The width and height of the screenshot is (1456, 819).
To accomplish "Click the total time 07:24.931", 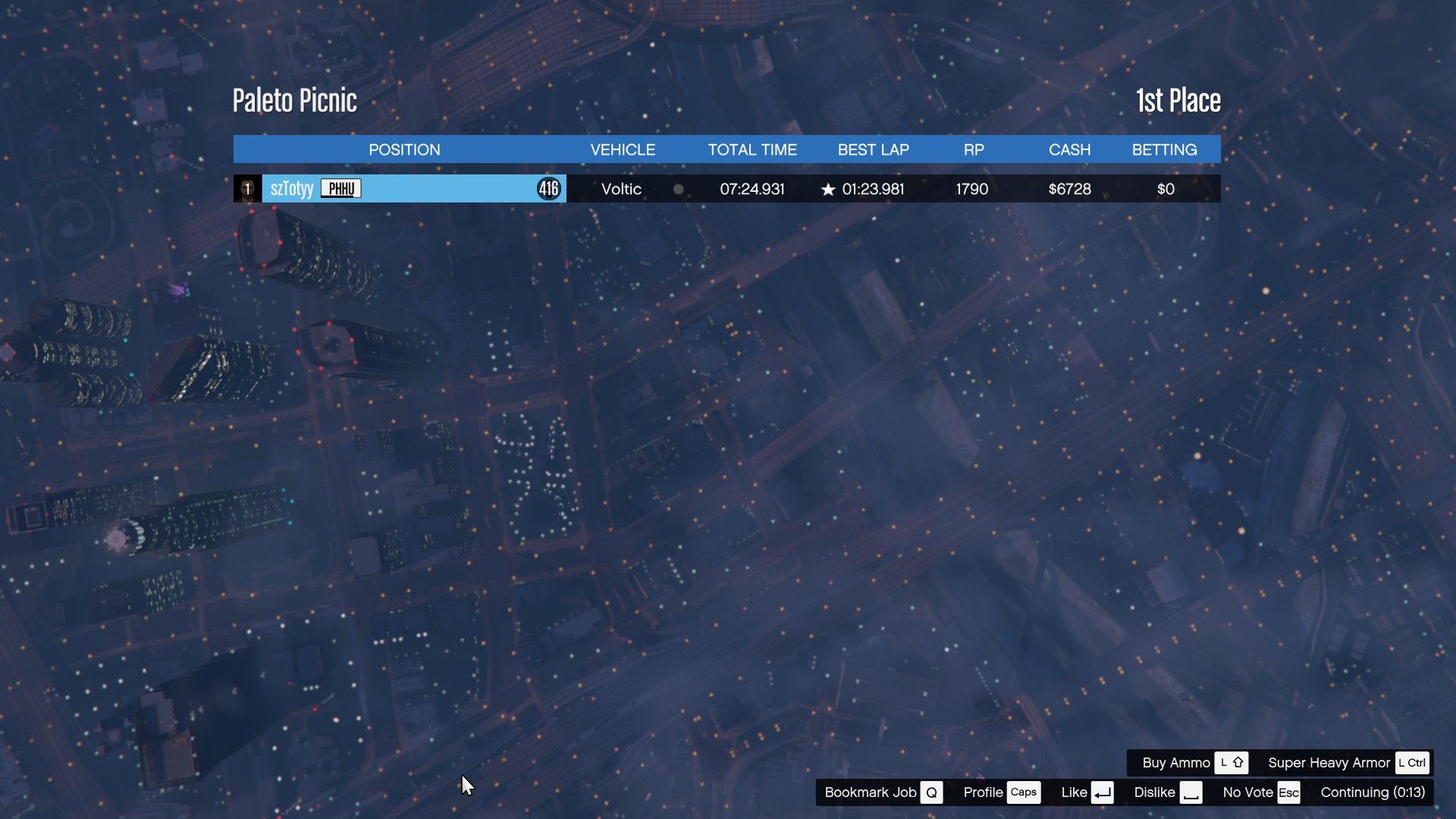I will (752, 190).
